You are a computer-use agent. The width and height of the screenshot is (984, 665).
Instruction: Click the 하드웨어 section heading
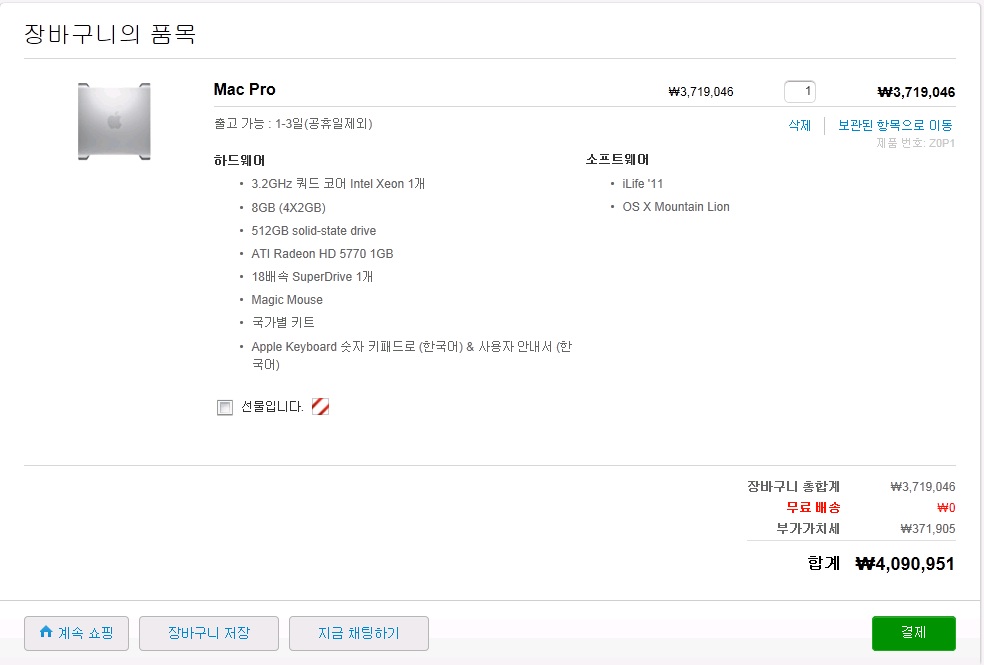point(239,160)
